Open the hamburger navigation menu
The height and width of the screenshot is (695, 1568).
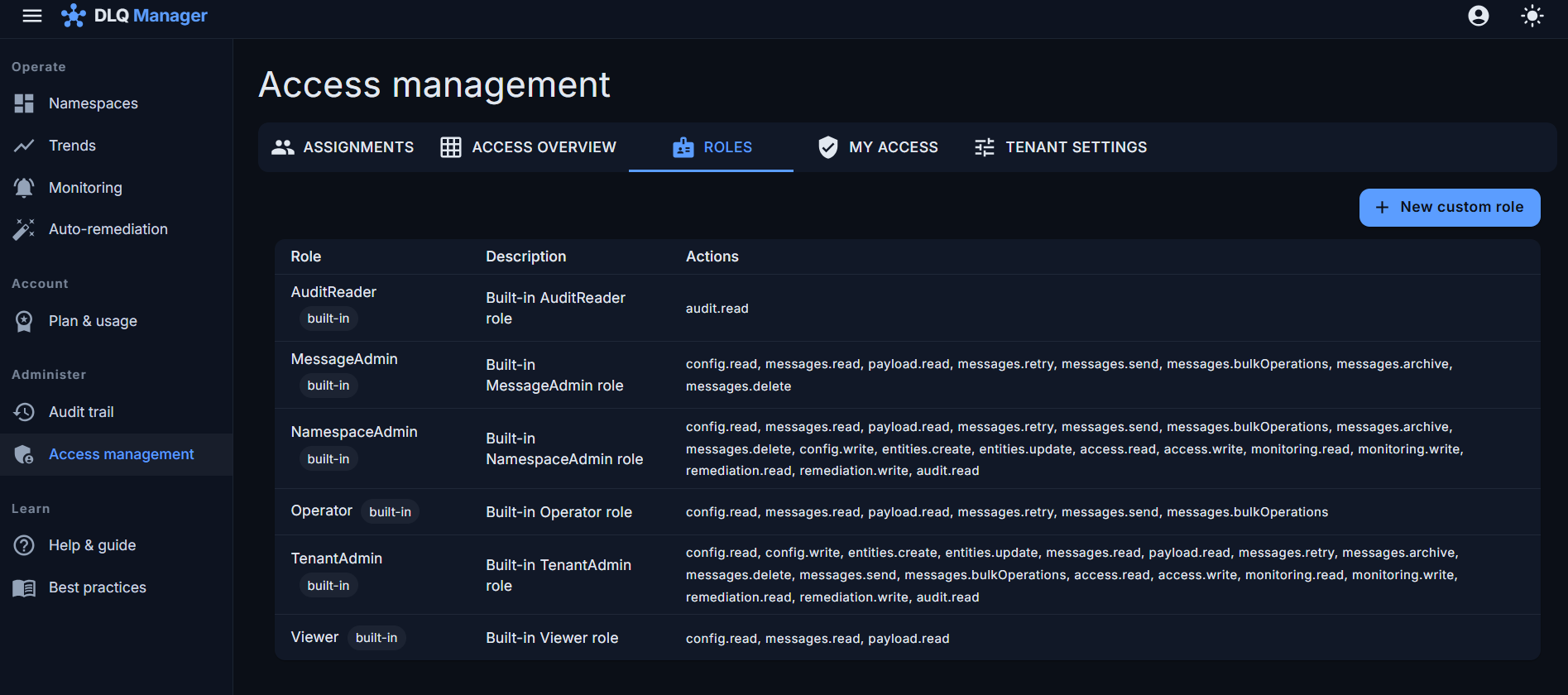(x=32, y=16)
